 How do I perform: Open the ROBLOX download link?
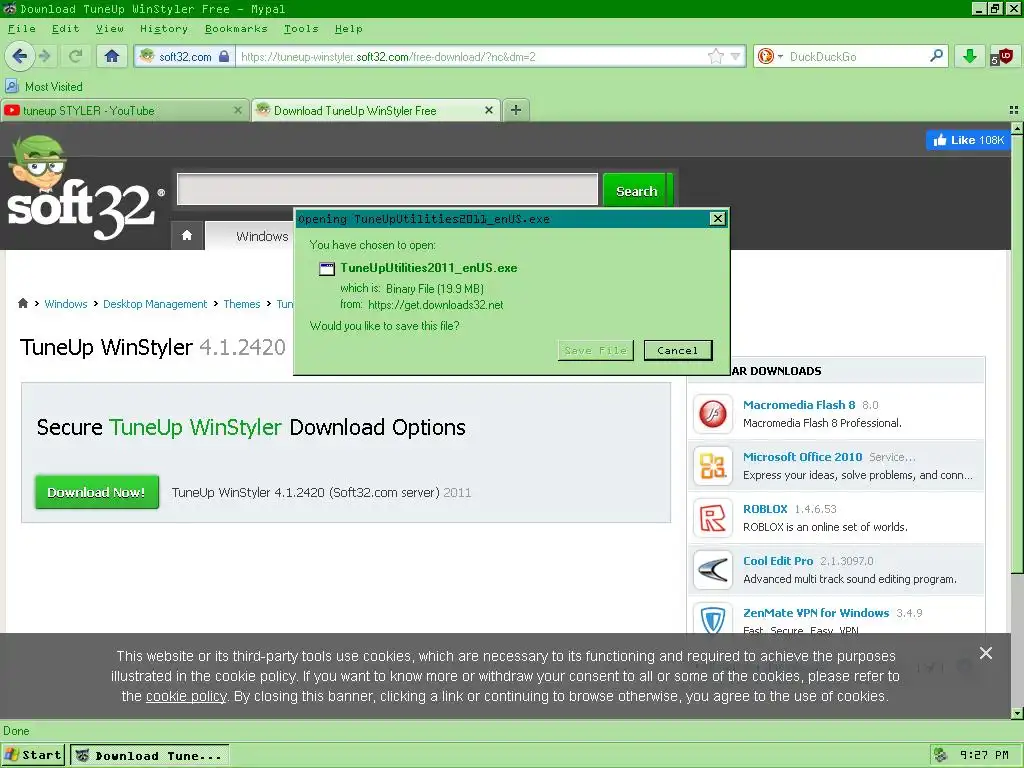pyautogui.click(x=765, y=509)
